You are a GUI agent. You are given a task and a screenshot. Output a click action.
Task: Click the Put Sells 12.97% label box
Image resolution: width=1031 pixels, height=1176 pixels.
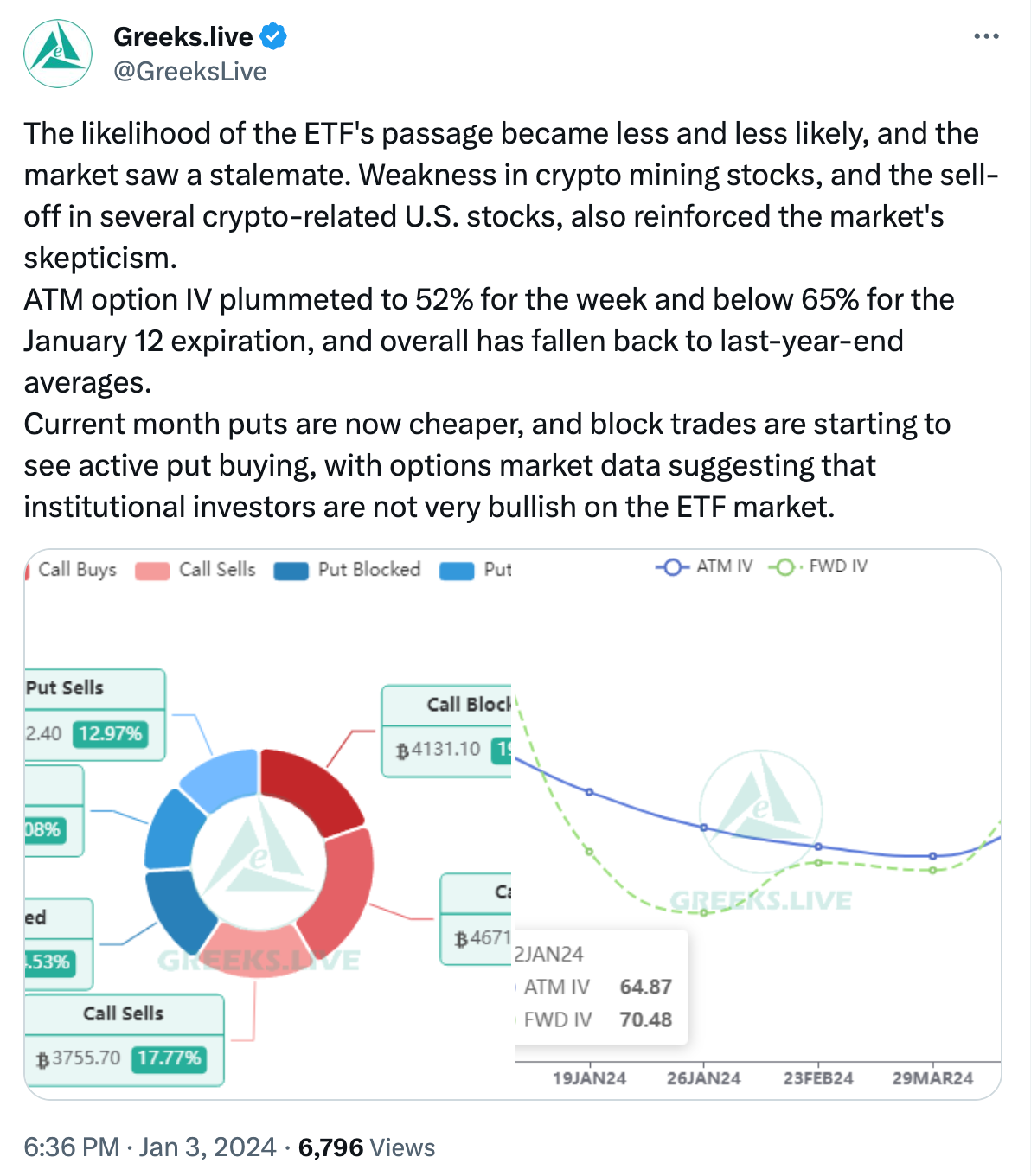click(x=94, y=715)
